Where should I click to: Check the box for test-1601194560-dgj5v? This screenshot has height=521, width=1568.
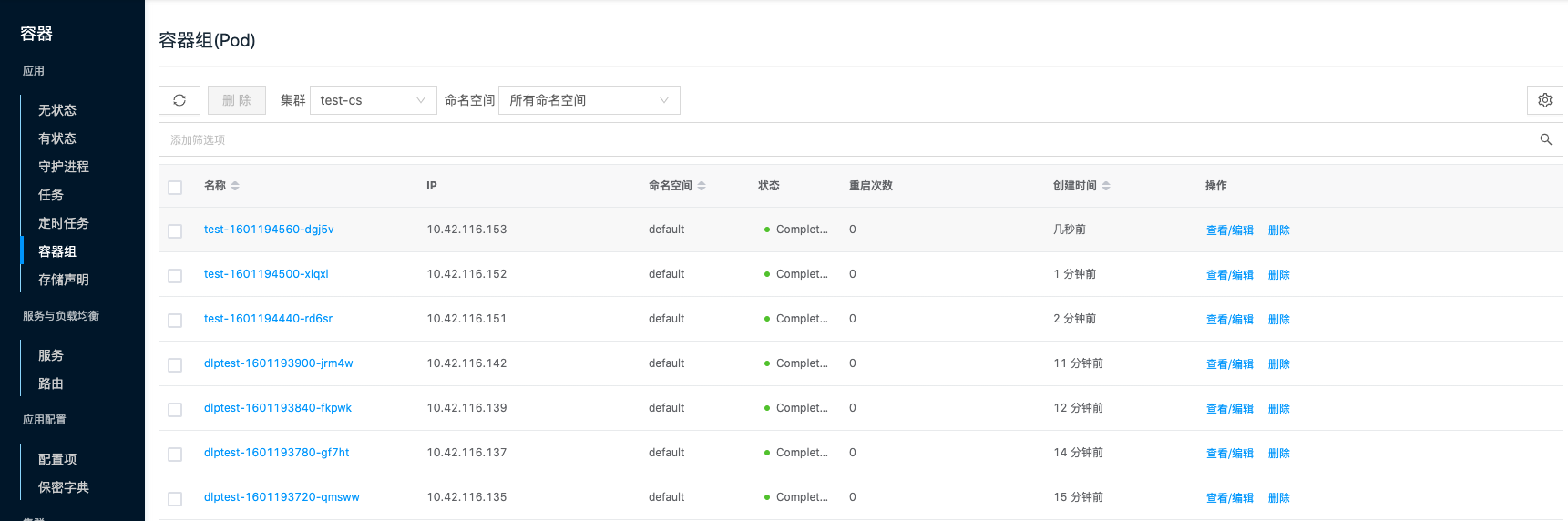tap(175, 231)
